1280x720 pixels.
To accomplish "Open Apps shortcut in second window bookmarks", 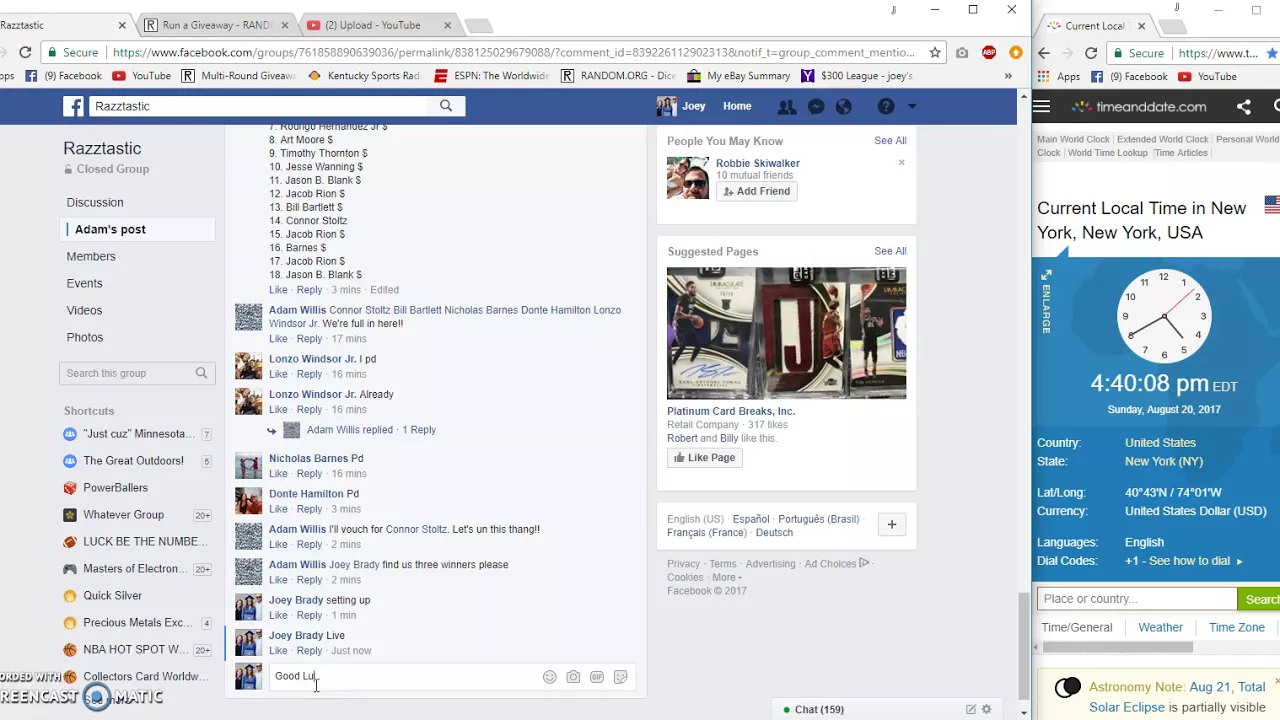I will tap(1059, 76).
